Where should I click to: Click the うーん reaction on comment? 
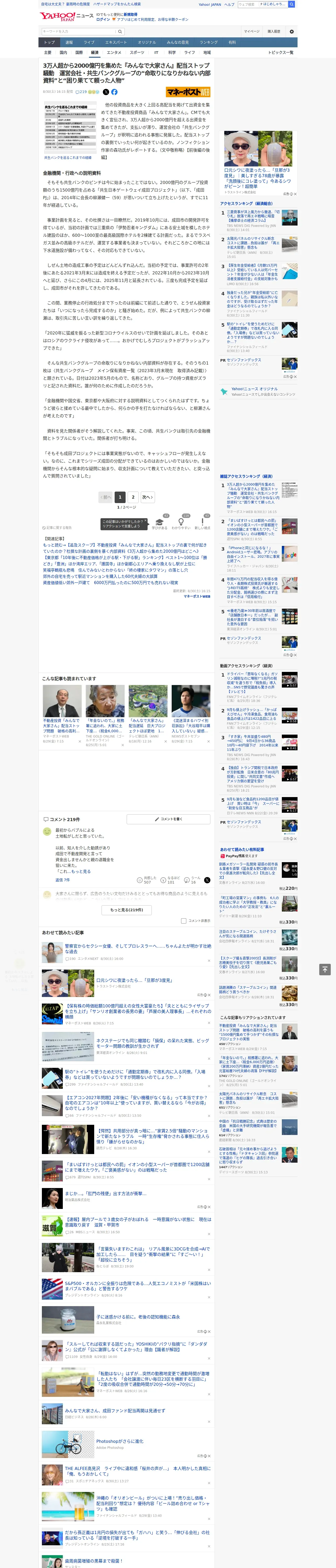(x=193, y=880)
